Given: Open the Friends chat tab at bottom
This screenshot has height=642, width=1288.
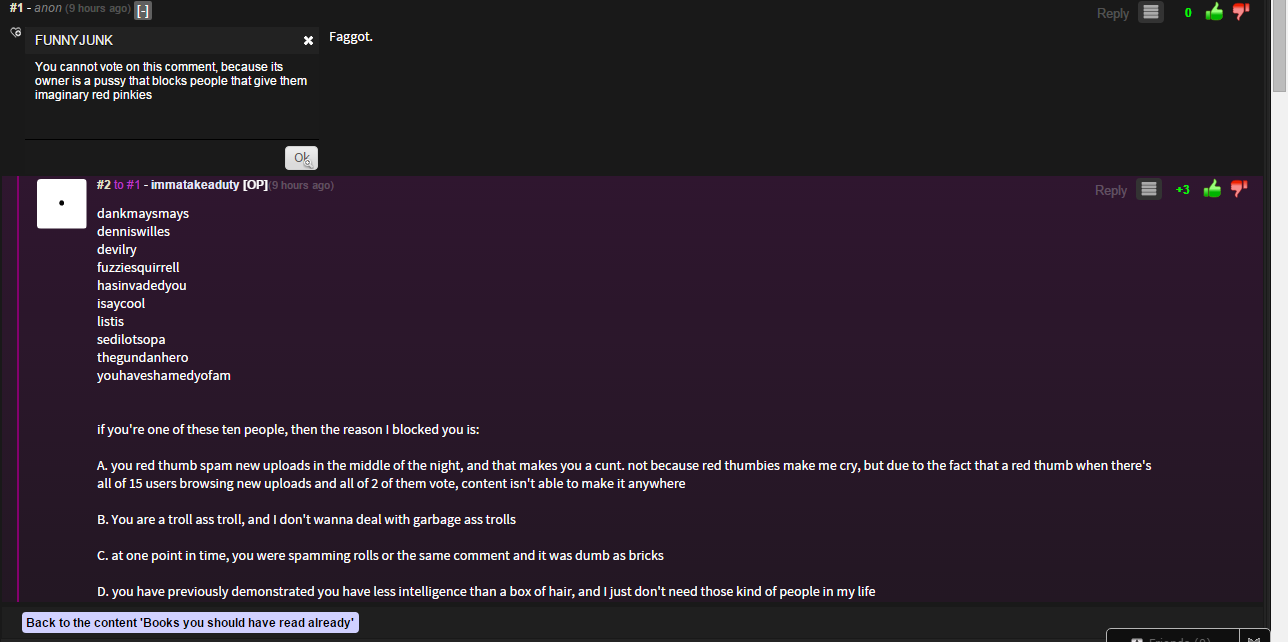Looking at the screenshot, I should (1172, 636).
